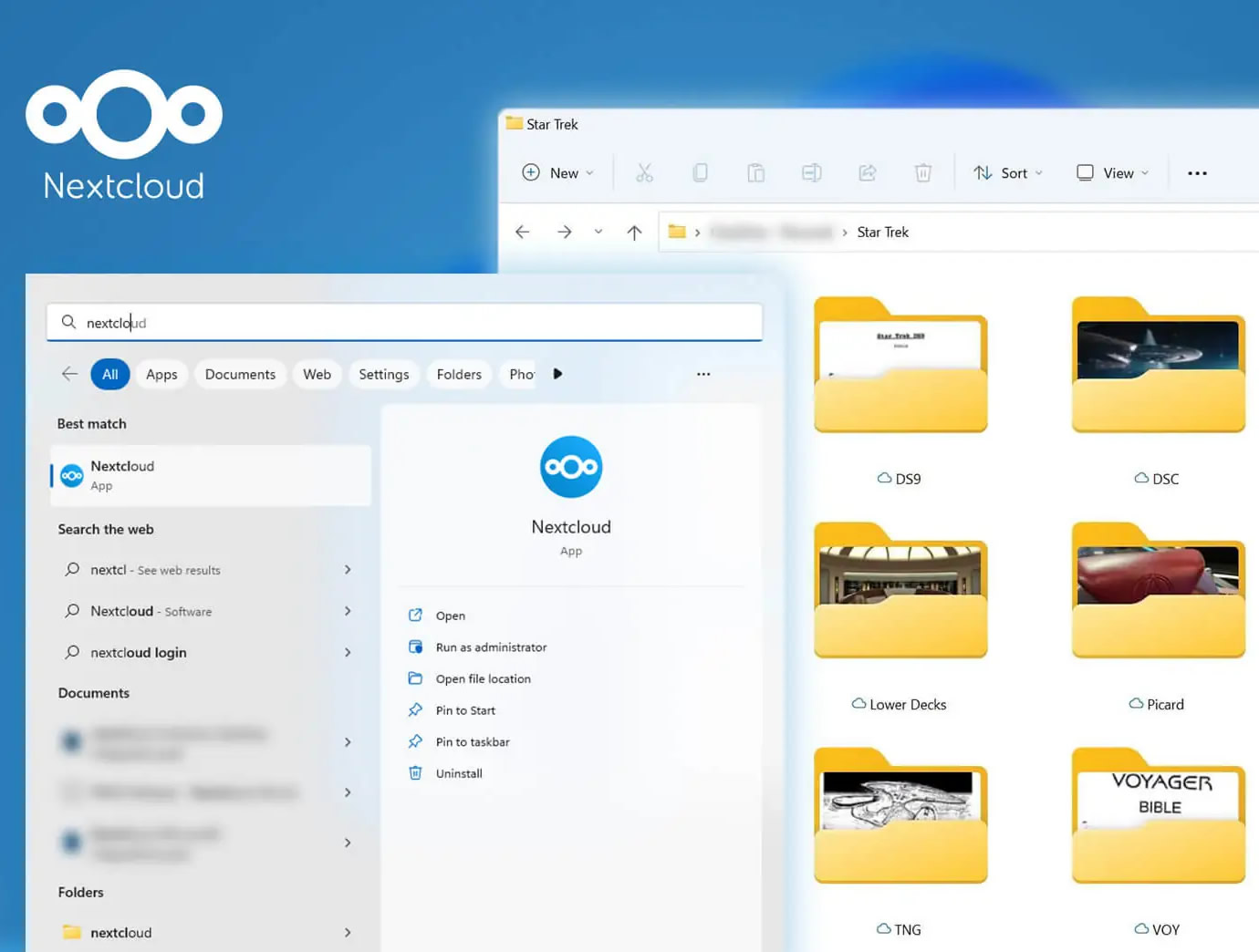Click the Paste clipboard icon
Screen dimensions: 1259x952
click(755, 172)
